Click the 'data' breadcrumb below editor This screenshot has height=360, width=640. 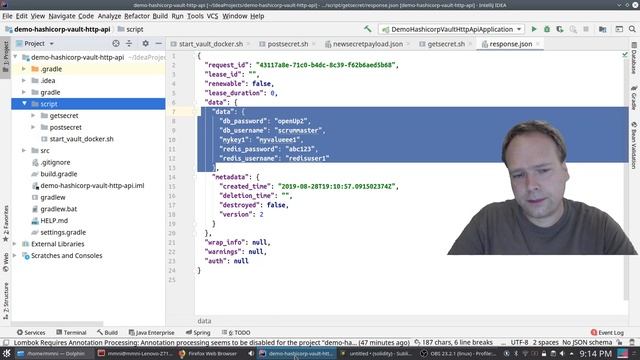204,321
